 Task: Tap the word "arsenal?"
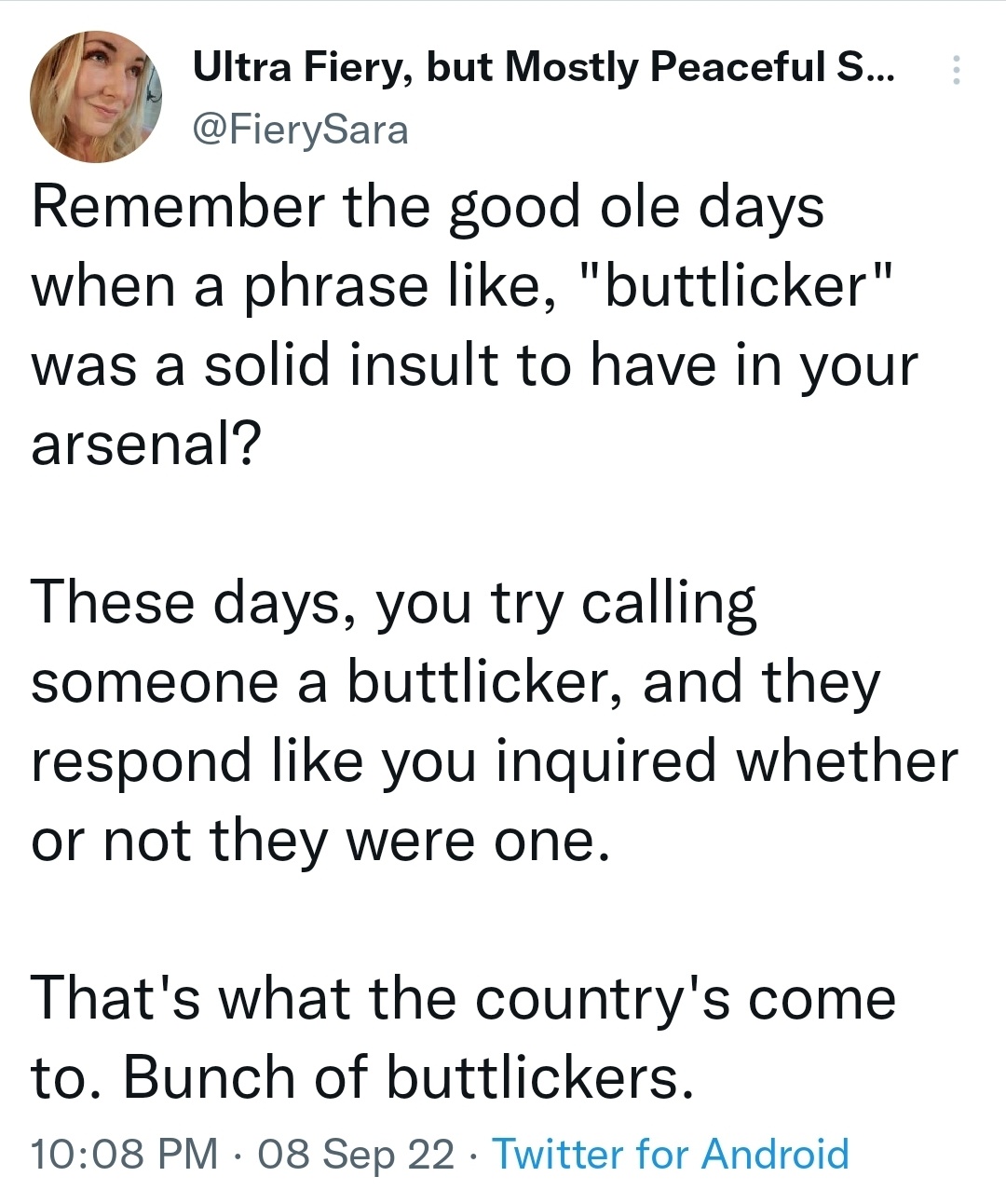(x=145, y=445)
